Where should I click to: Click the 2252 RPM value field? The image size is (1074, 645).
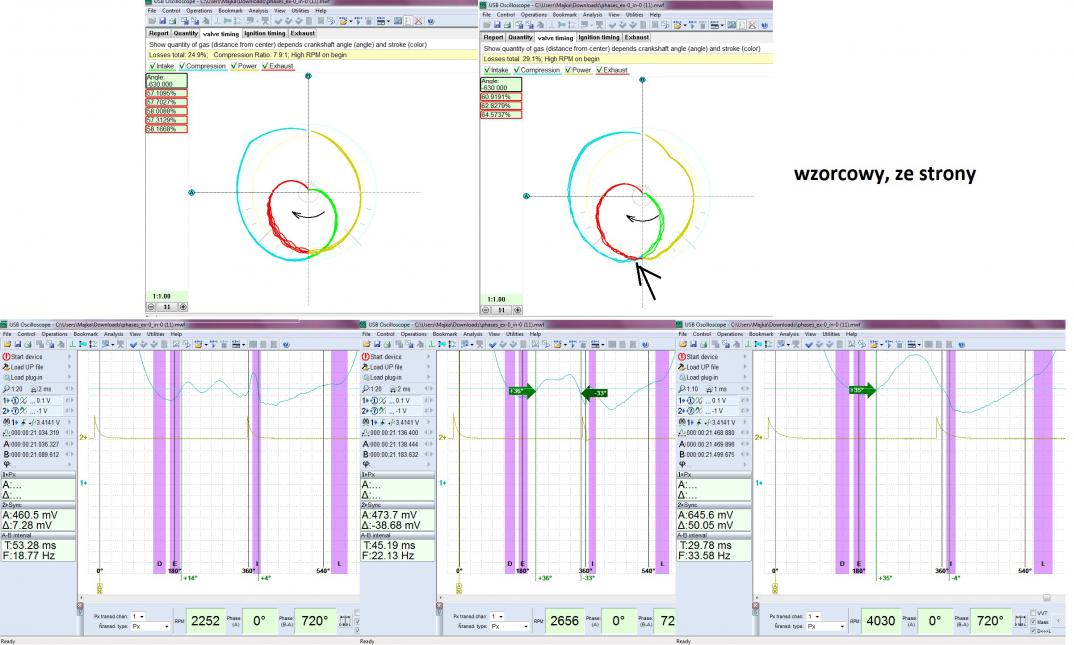click(205, 621)
